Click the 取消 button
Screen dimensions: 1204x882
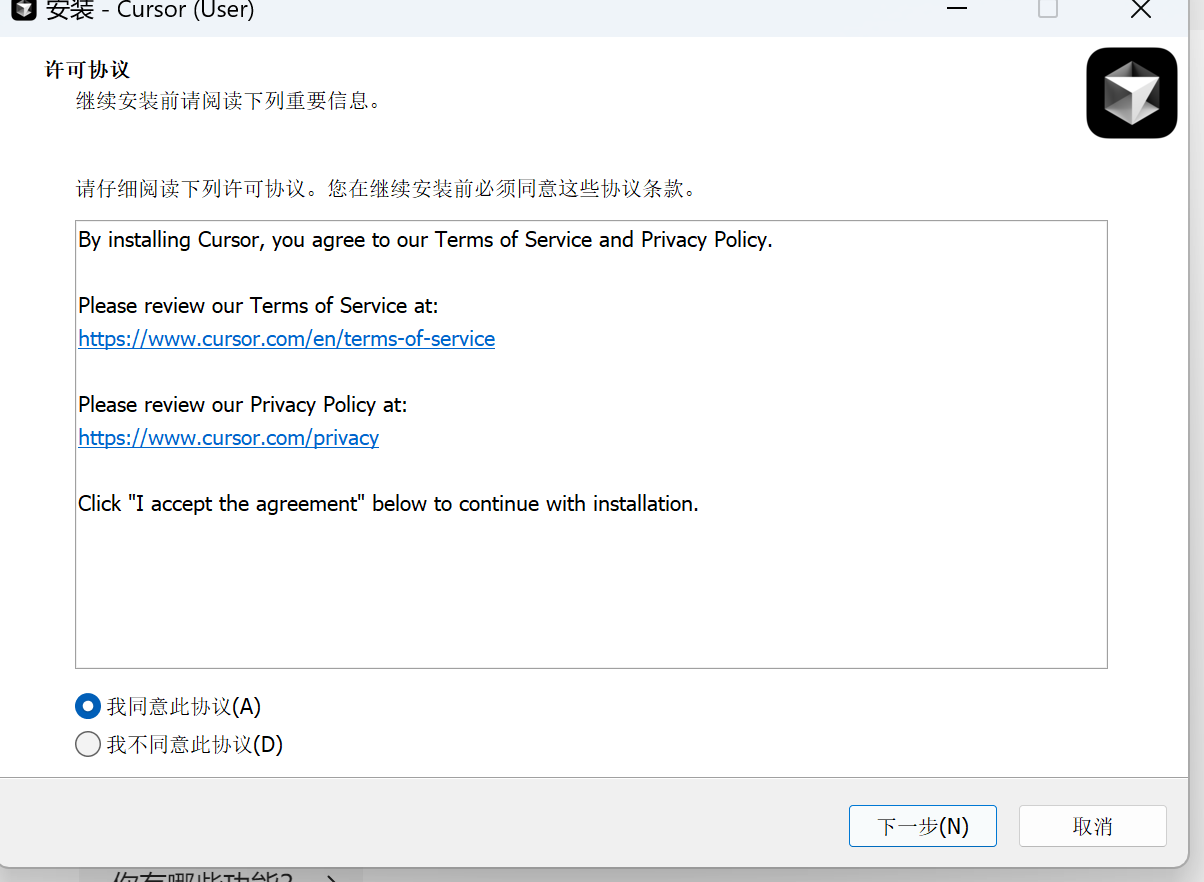[x=1092, y=826]
